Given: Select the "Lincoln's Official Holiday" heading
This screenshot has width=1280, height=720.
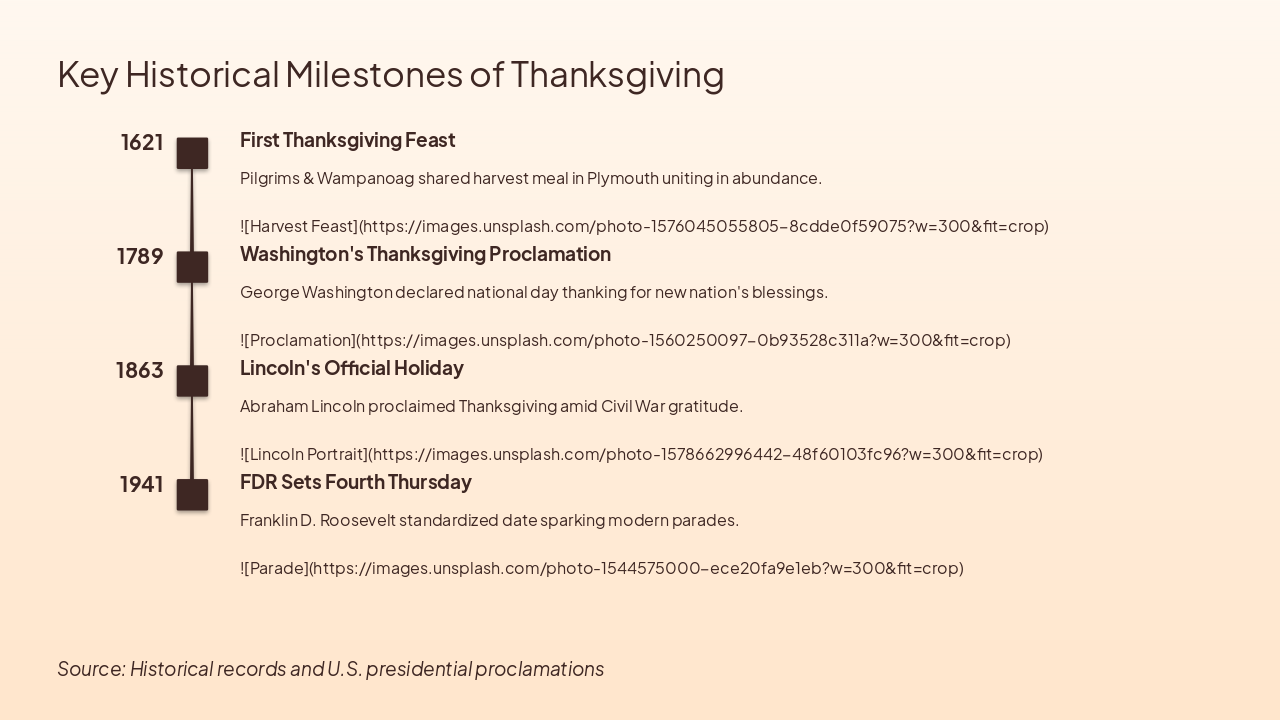Looking at the screenshot, I should 351,368.
